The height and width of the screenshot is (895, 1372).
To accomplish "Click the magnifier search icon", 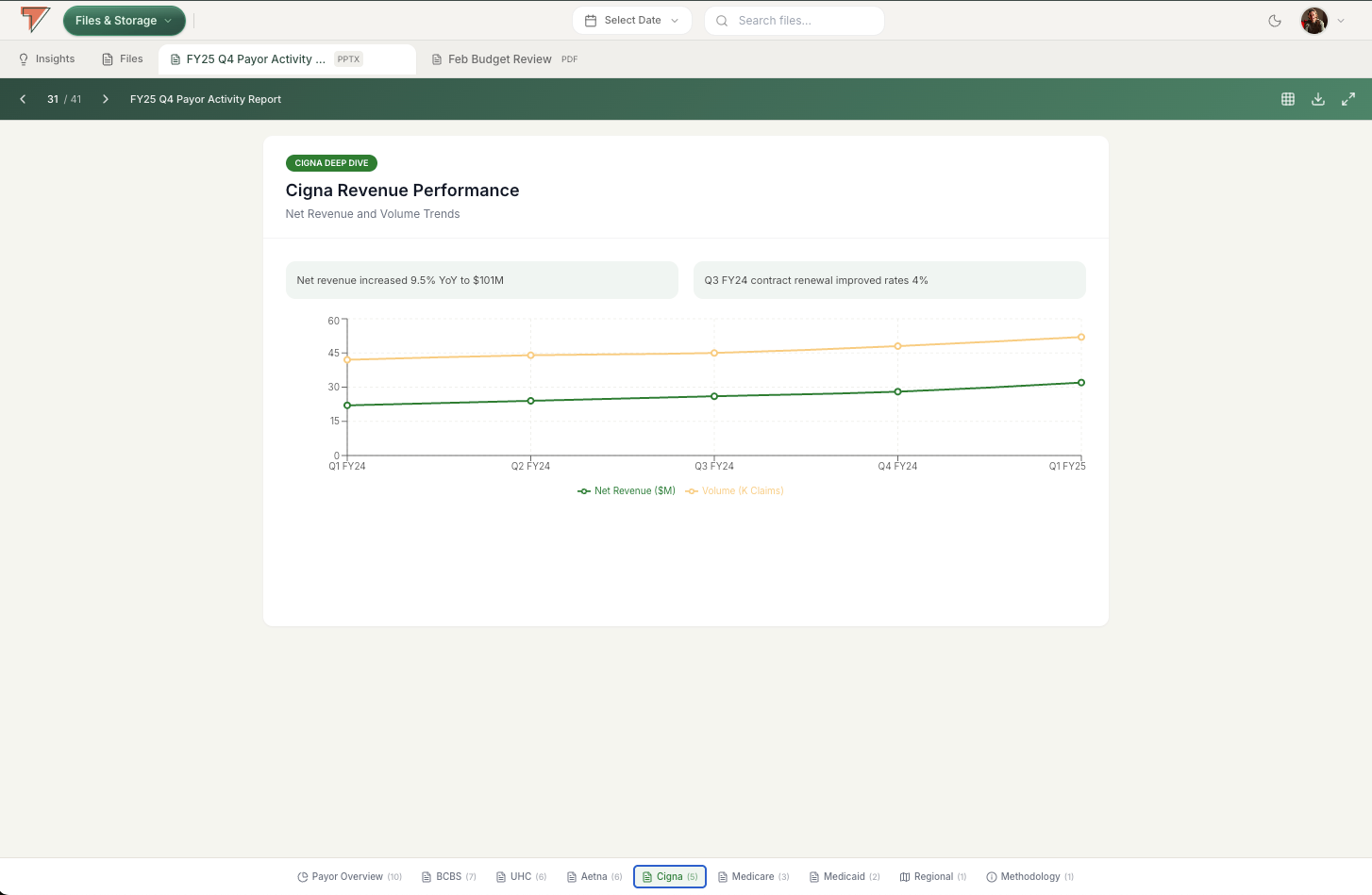I will [722, 21].
